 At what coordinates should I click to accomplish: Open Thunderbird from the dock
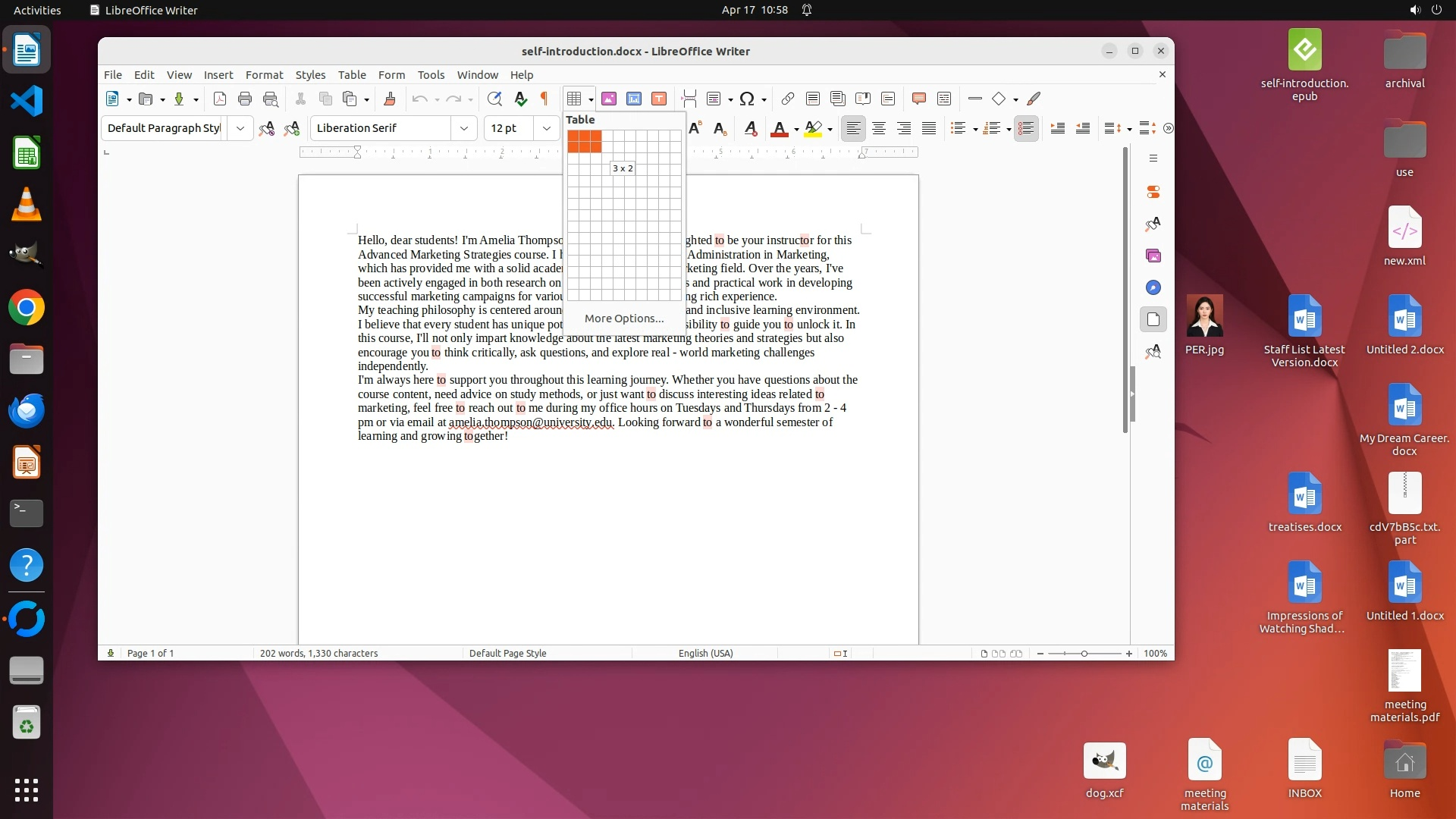coord(27,410)
